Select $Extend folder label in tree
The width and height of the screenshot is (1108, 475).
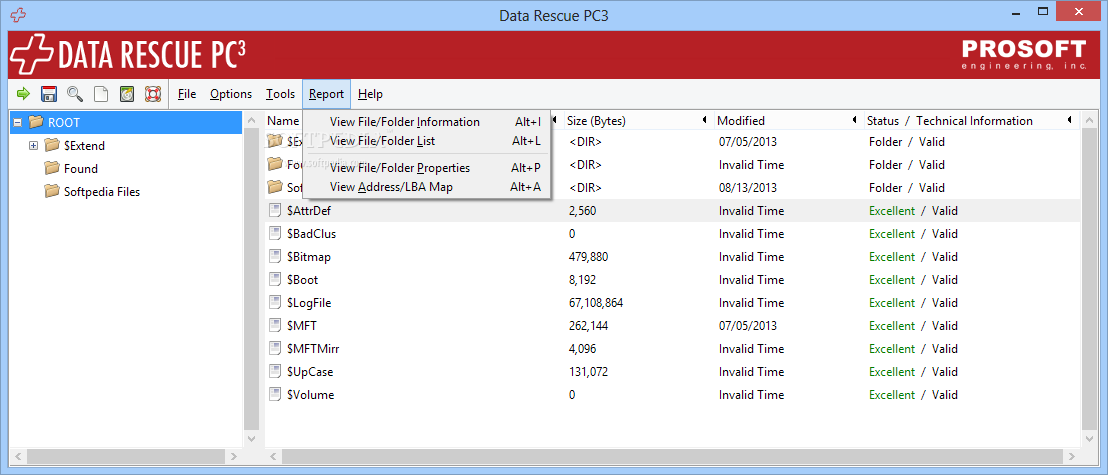point(84,146)
